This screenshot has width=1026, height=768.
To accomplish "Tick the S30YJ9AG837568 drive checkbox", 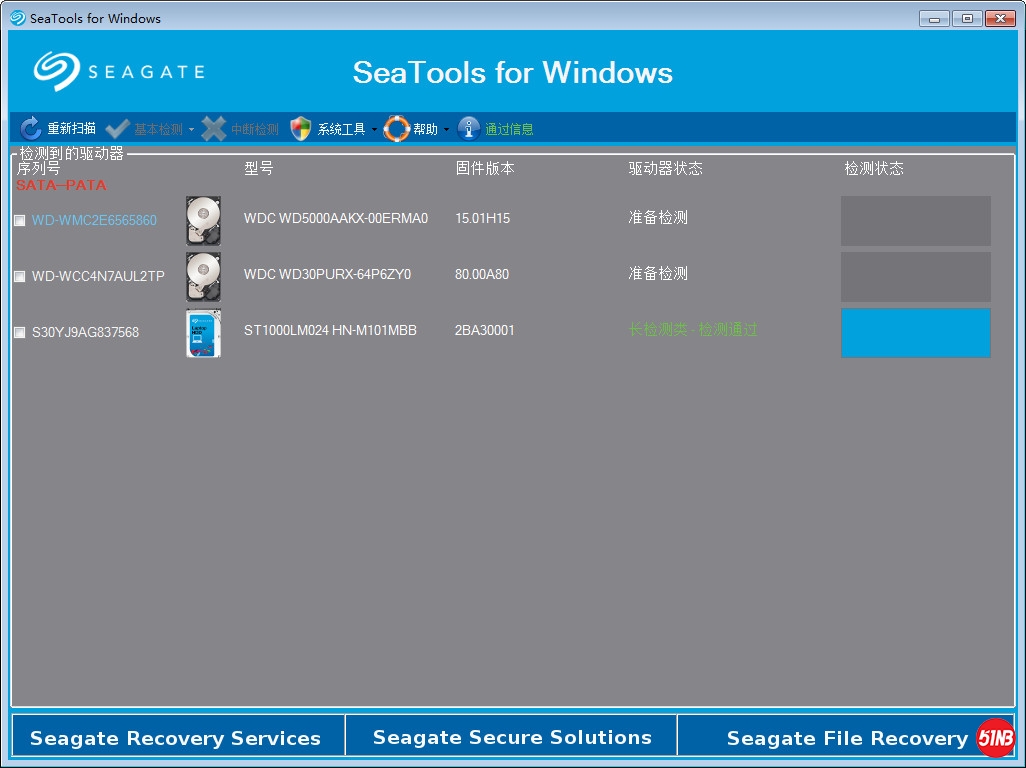I will point(20,333).
